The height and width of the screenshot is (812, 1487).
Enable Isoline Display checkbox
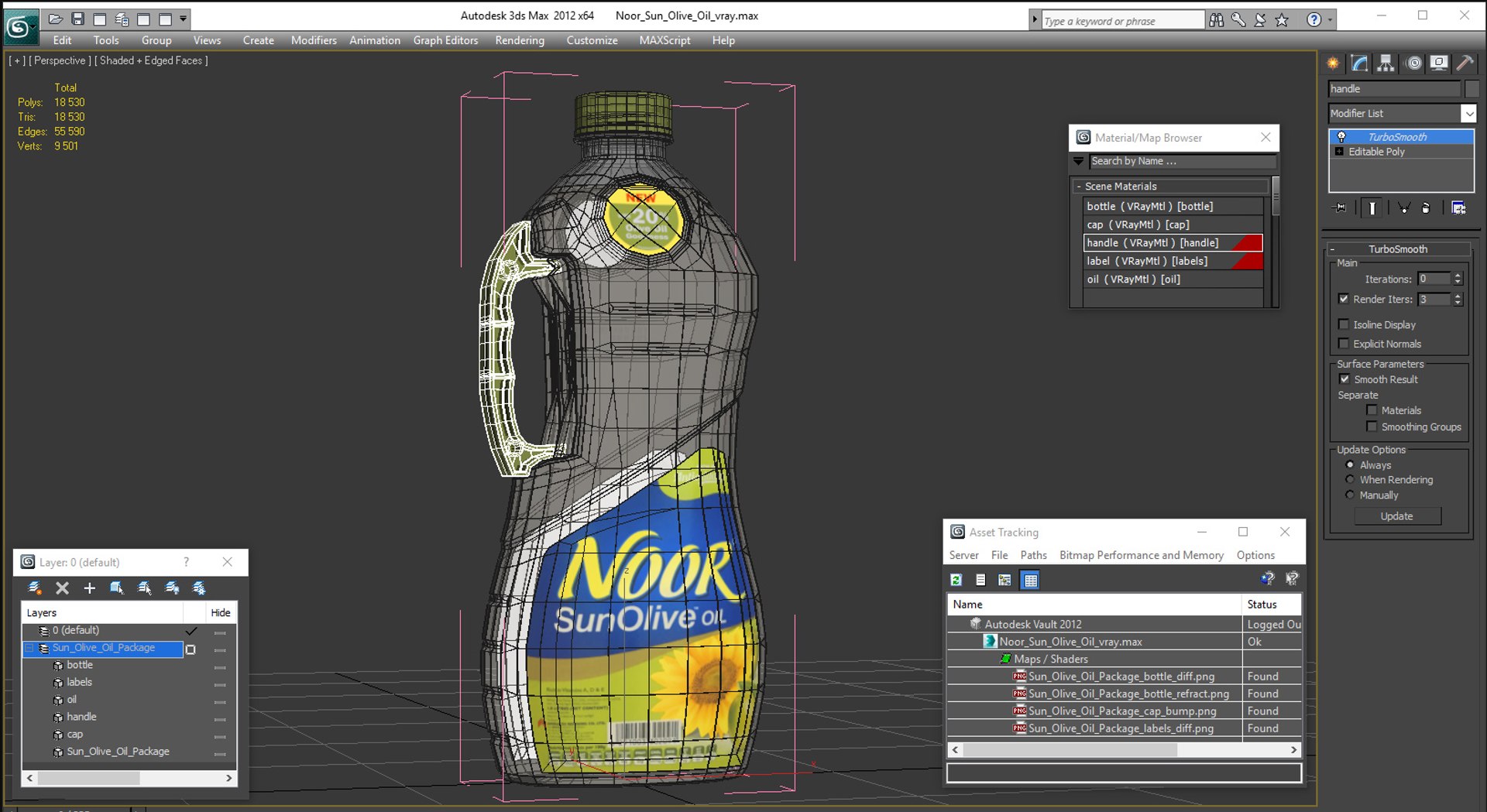1344,324
